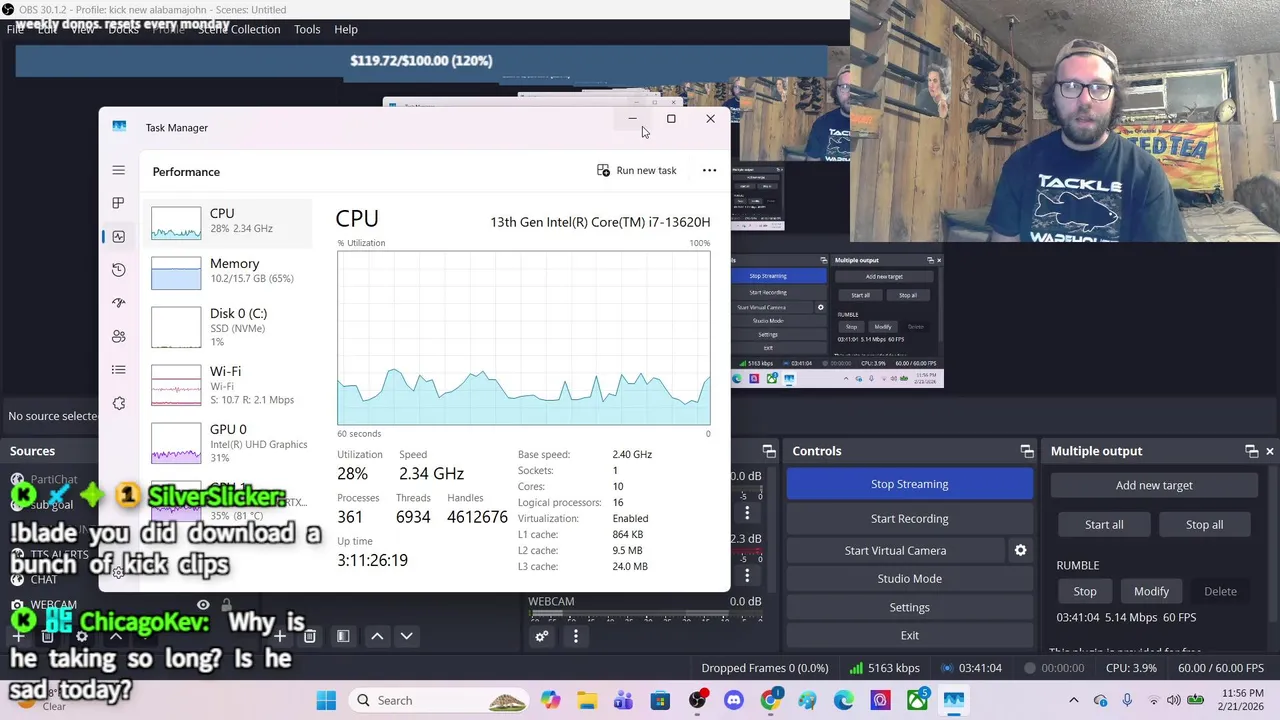Open OBS Scene Collection menu

click(239, 29)
